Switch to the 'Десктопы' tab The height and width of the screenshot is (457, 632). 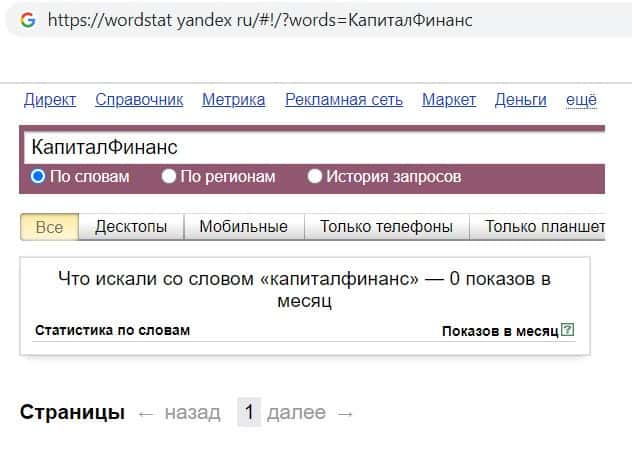point(131,227)
